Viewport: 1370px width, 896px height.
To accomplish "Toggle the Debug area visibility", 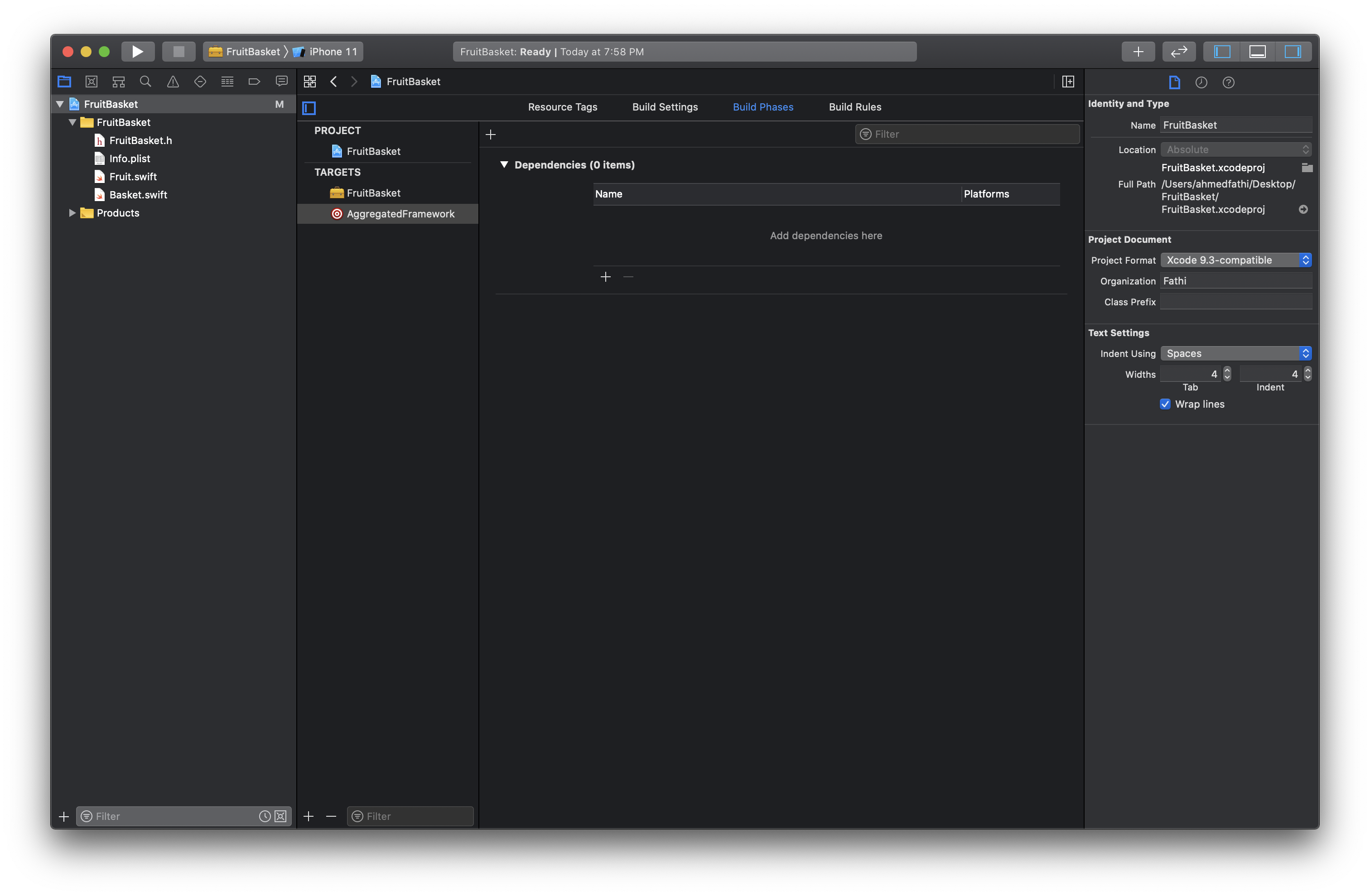I will 1257,51.
